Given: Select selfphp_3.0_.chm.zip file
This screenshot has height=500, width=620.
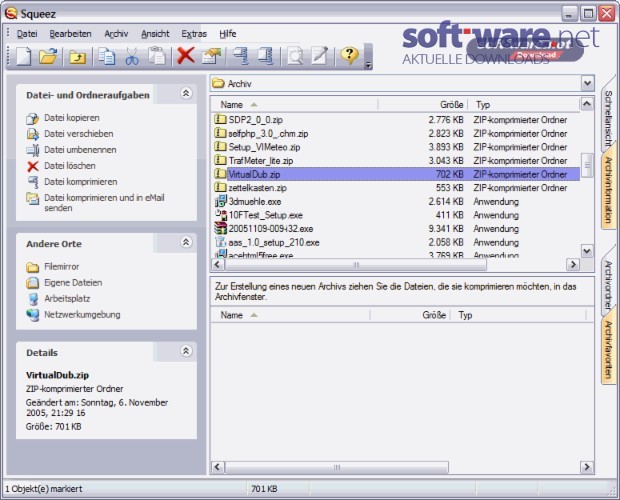Looking at the screenshot, I should tap(268, 134).
